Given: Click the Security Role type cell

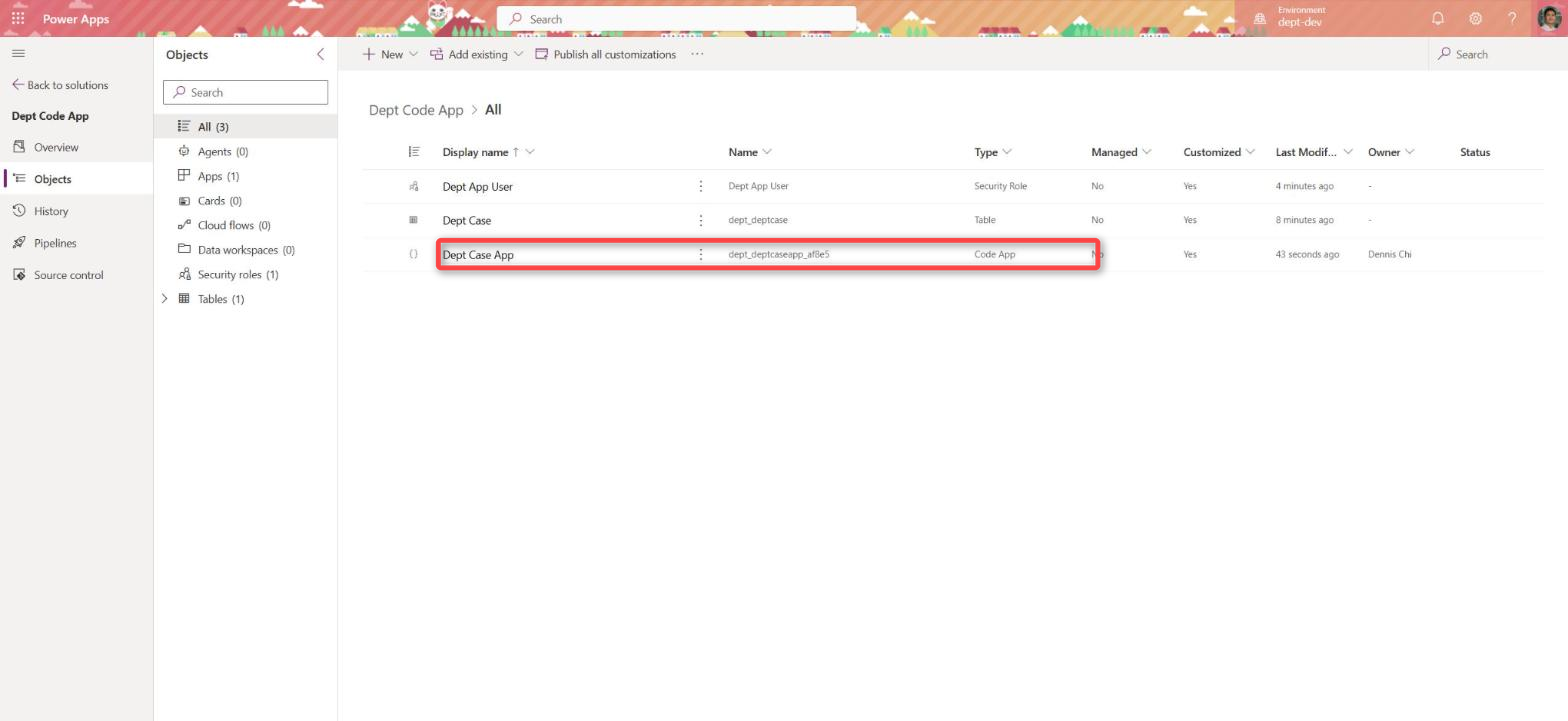Looking at the screenshot, I should pos(1000,186).
